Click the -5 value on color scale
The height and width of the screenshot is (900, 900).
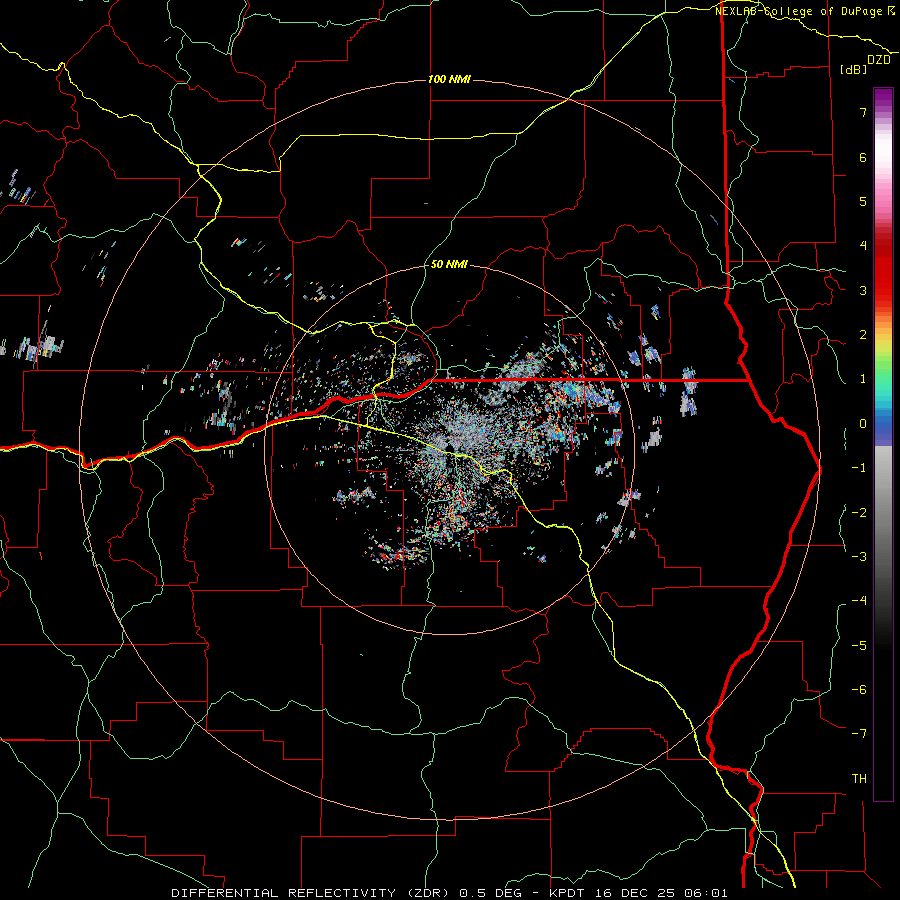pyautogui.click(x=859, y=645)
